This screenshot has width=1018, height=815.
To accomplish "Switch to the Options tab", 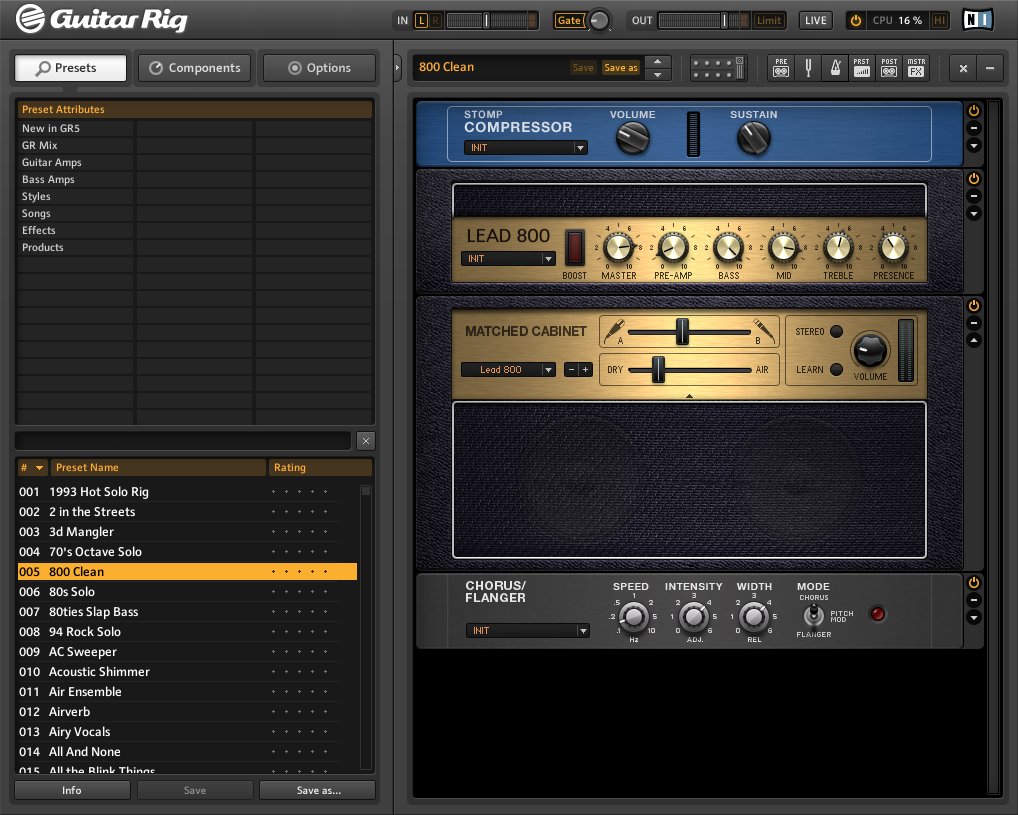I will coord(319,68).
